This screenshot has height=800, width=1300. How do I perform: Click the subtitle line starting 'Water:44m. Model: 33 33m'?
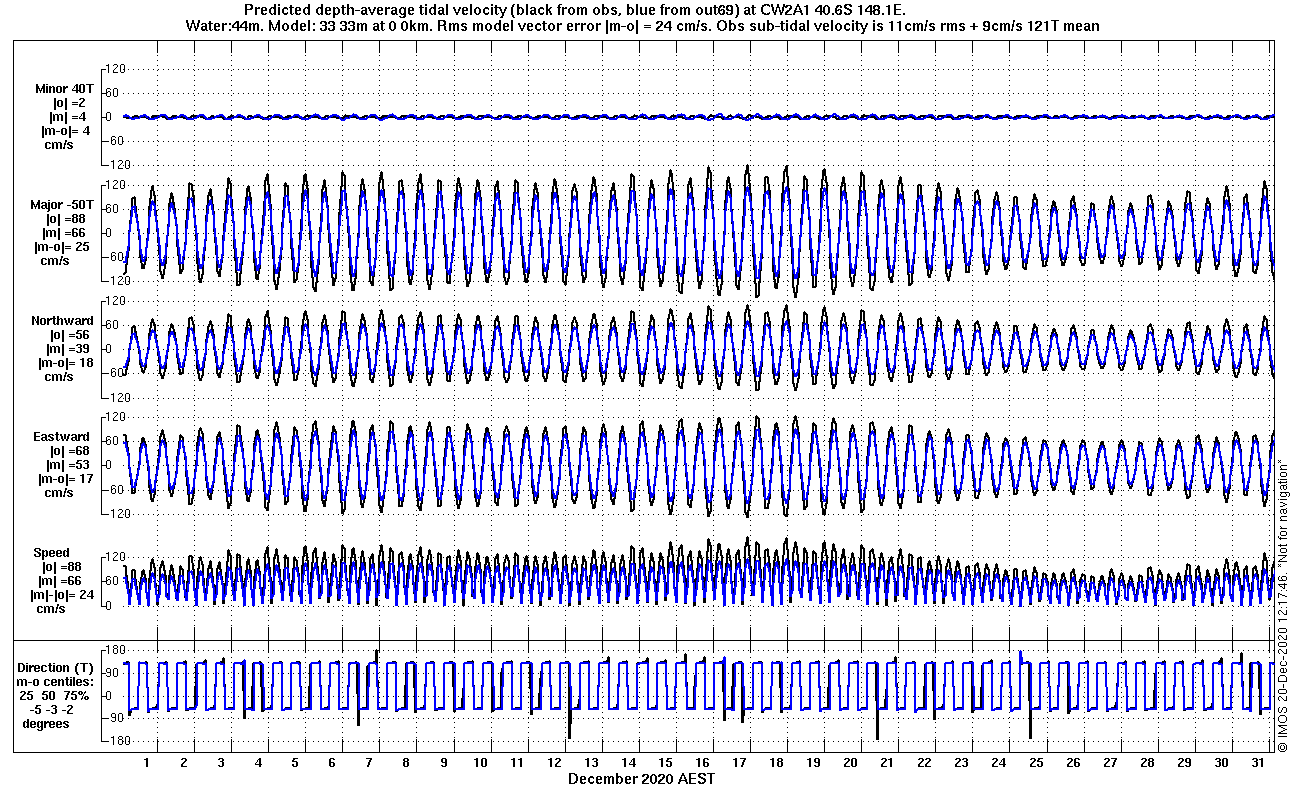642,26
